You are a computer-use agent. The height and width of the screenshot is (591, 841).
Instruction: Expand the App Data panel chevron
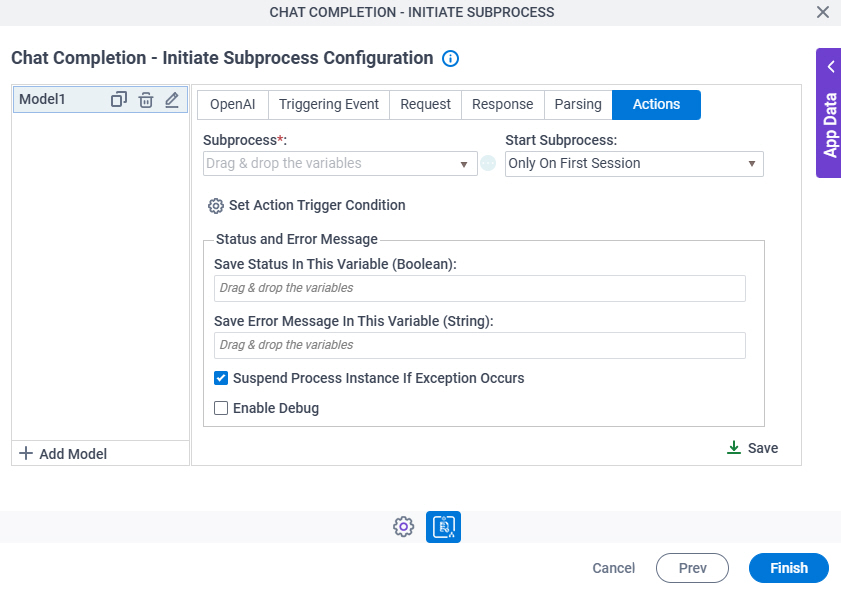(x=831, y=67)
